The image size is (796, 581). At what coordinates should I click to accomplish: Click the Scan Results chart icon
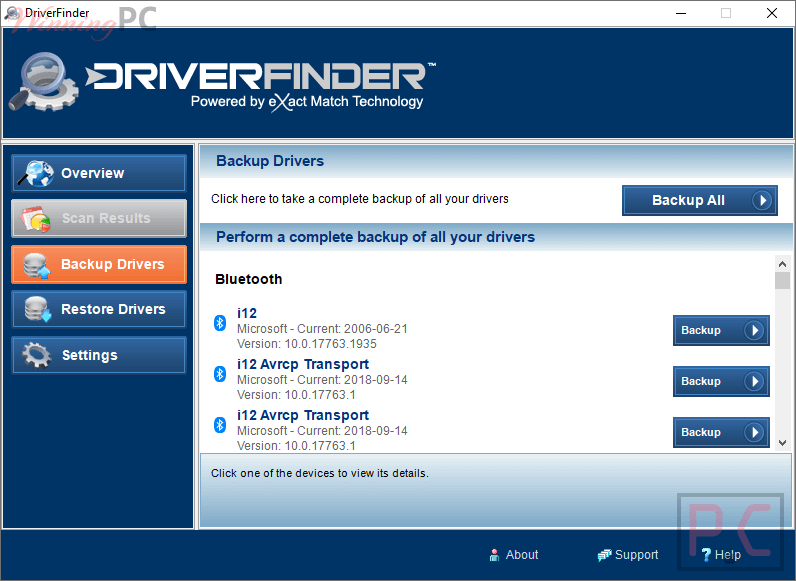(x=36, y=219)
